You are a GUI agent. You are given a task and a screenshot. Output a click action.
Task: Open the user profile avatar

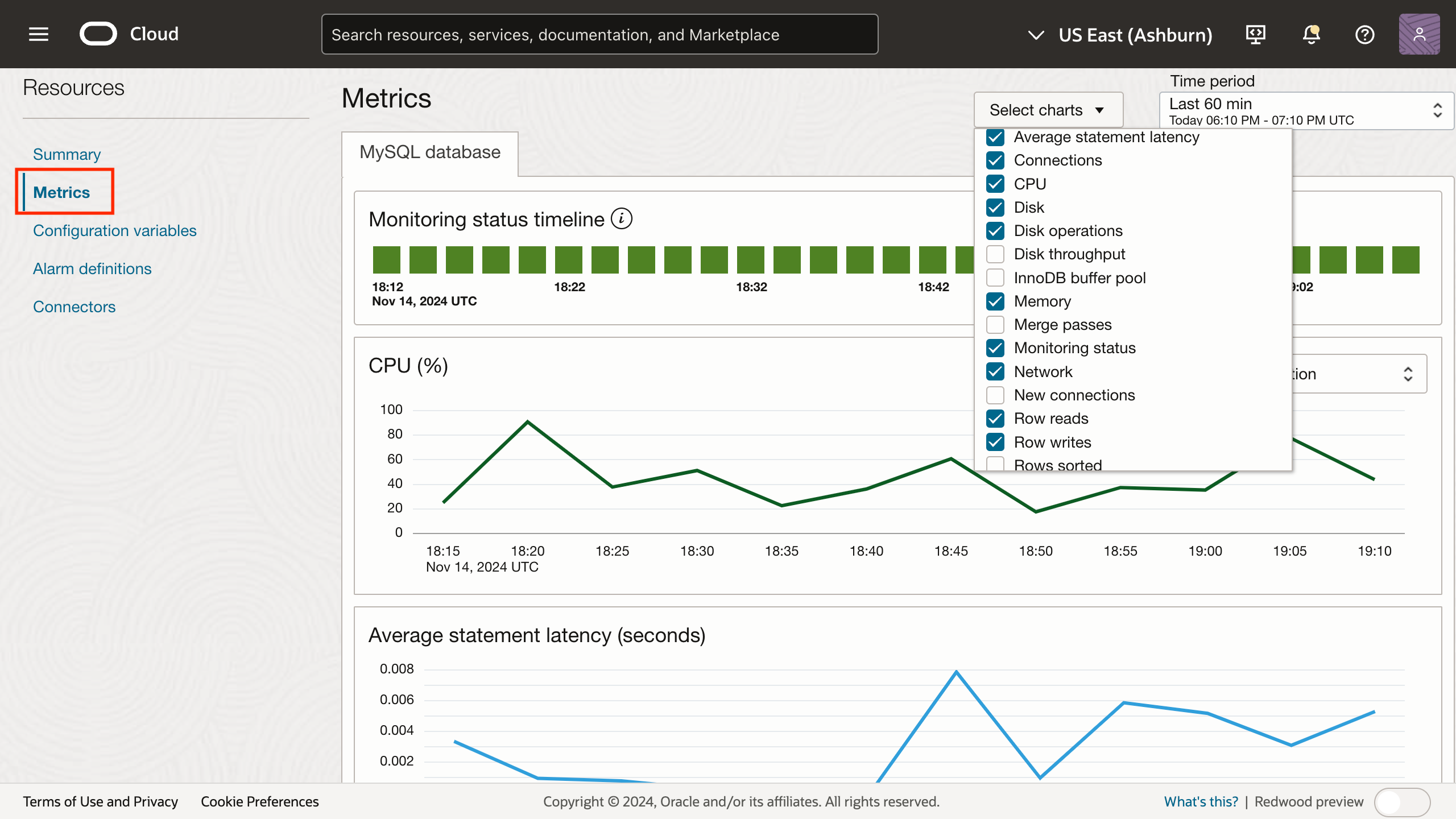[1420, 34]
